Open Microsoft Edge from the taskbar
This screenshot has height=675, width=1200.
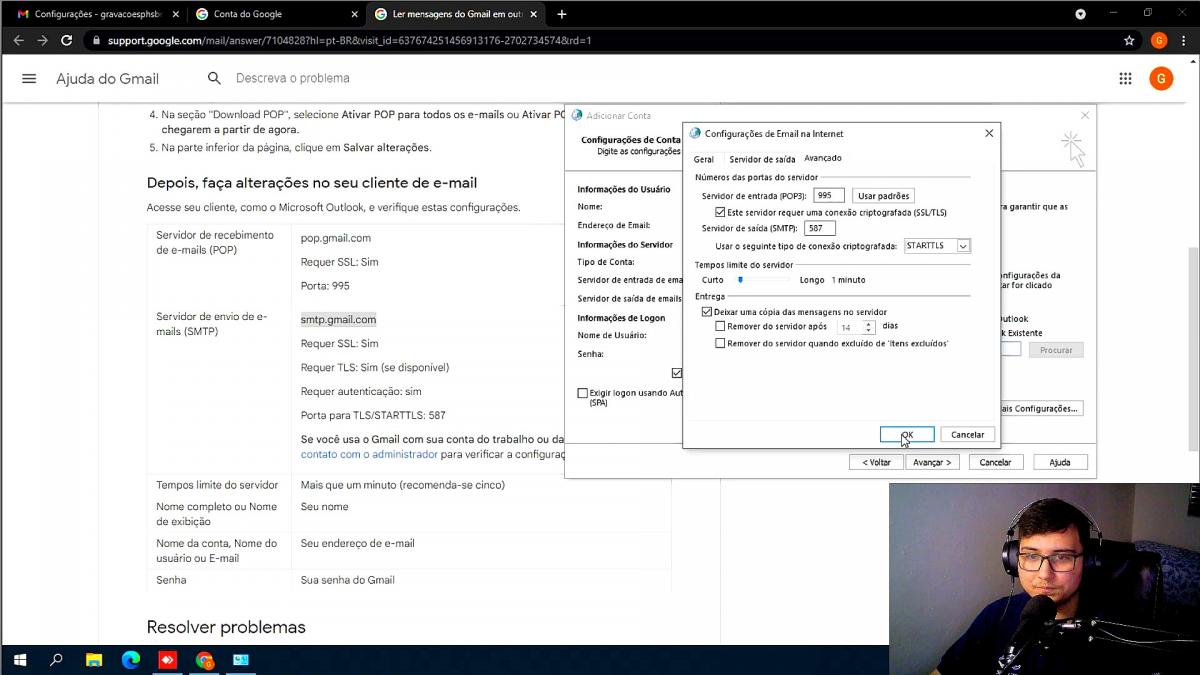pos(131,660)
